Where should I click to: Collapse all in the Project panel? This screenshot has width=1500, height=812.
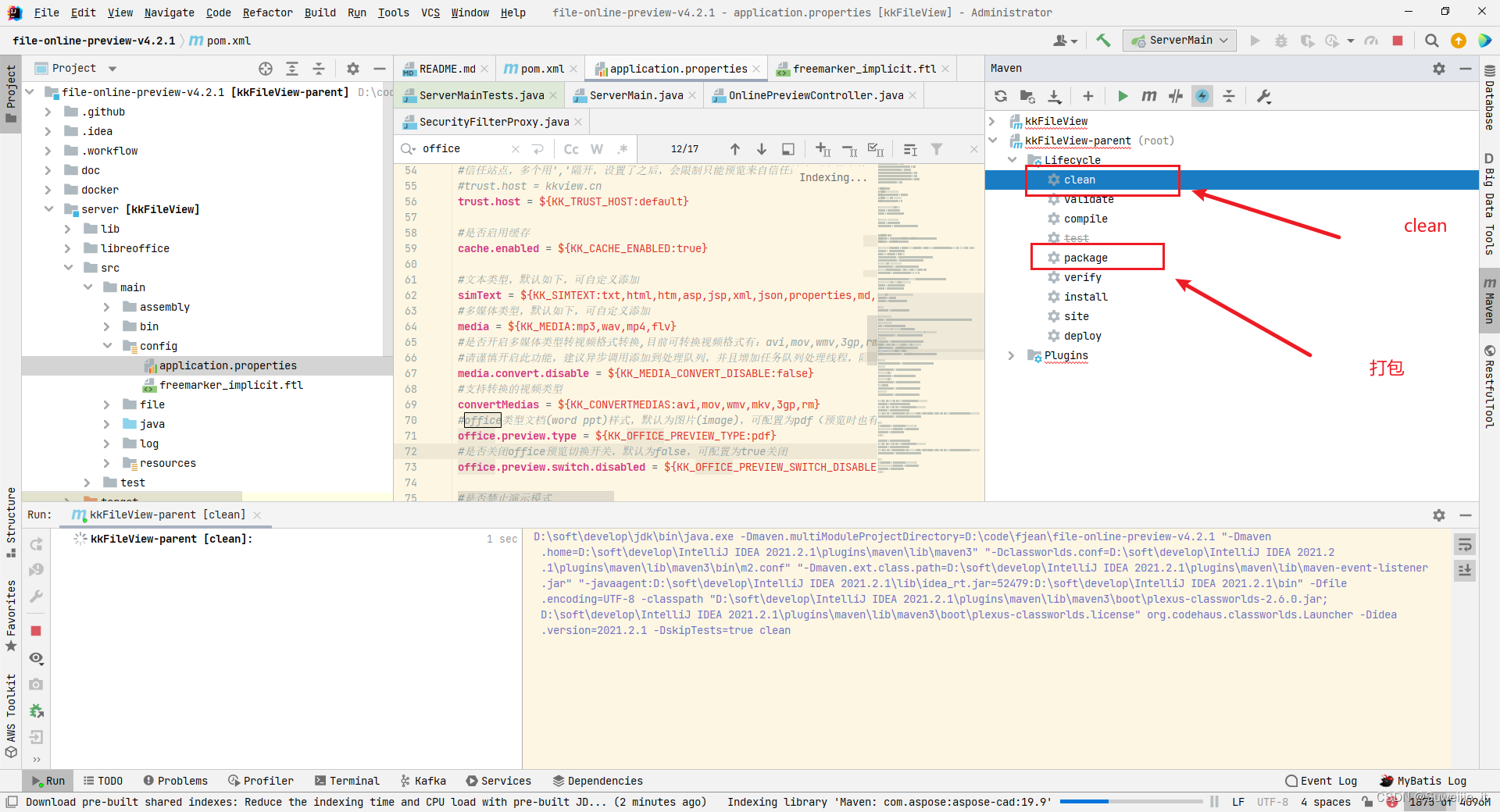click(x=319, y=69)
